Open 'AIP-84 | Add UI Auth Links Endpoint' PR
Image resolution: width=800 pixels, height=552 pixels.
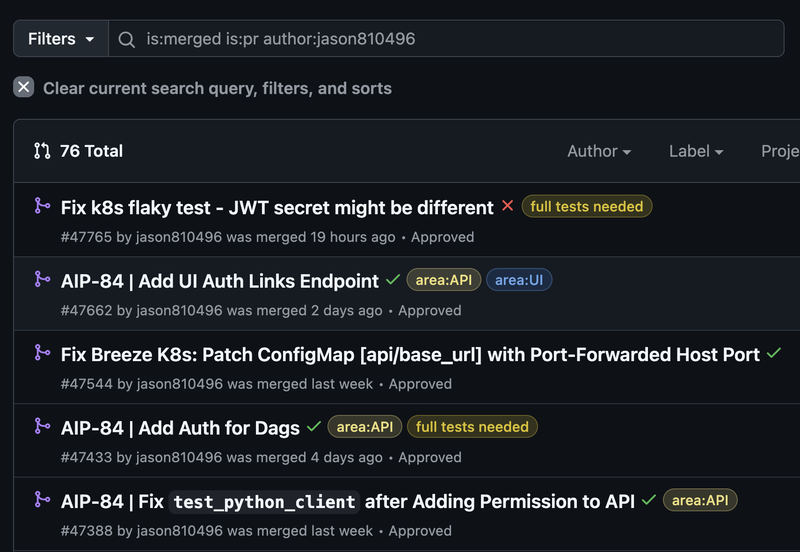point(219,281)
